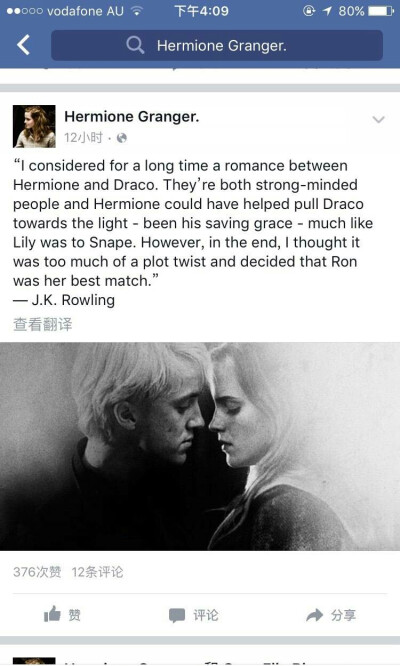Tap 查看翻译 to see translation
Viewport: 400px width, 666px height.
coord(42,324)
